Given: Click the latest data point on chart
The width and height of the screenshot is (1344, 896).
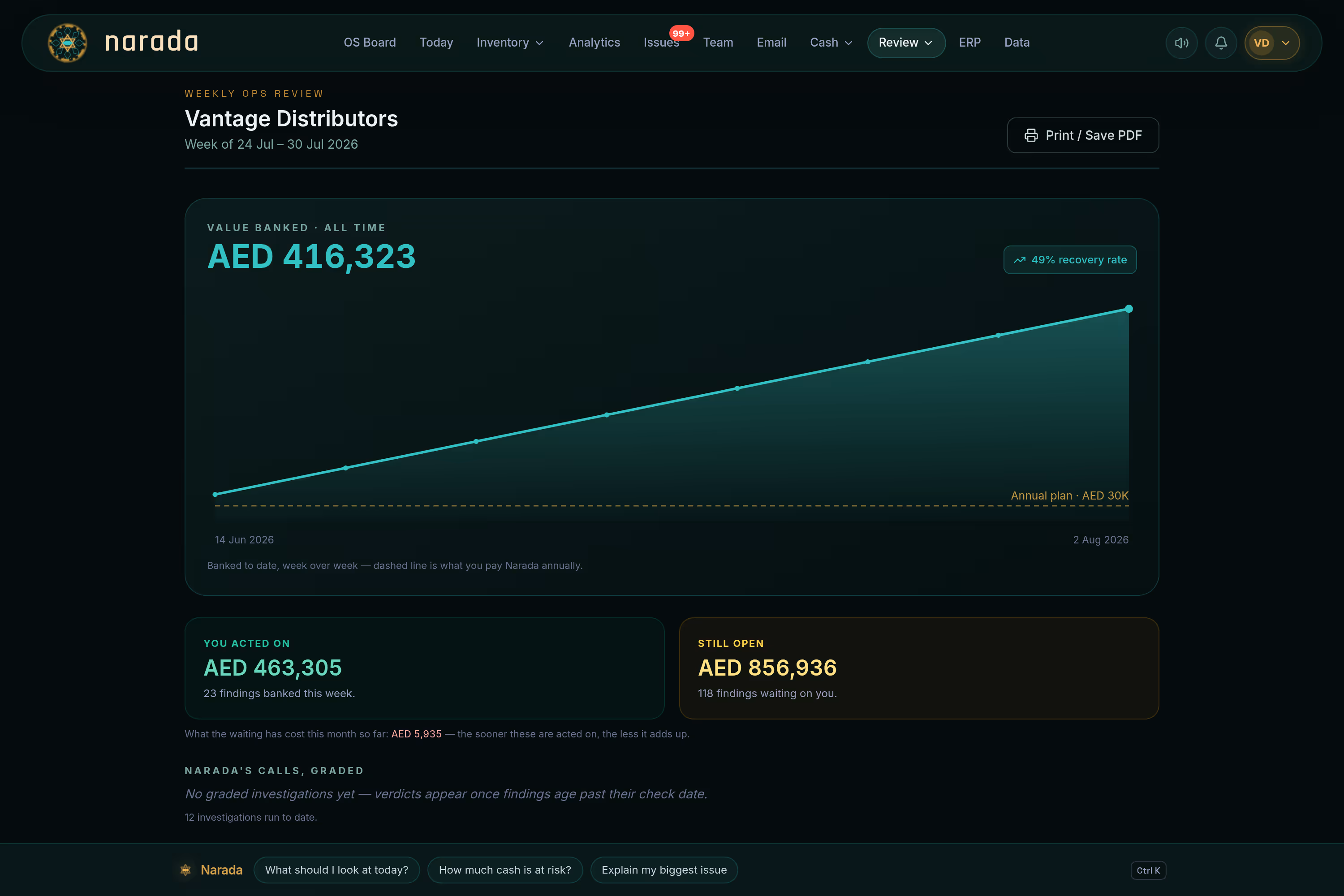Looking at the screenshot, I should pos(1129,309).
